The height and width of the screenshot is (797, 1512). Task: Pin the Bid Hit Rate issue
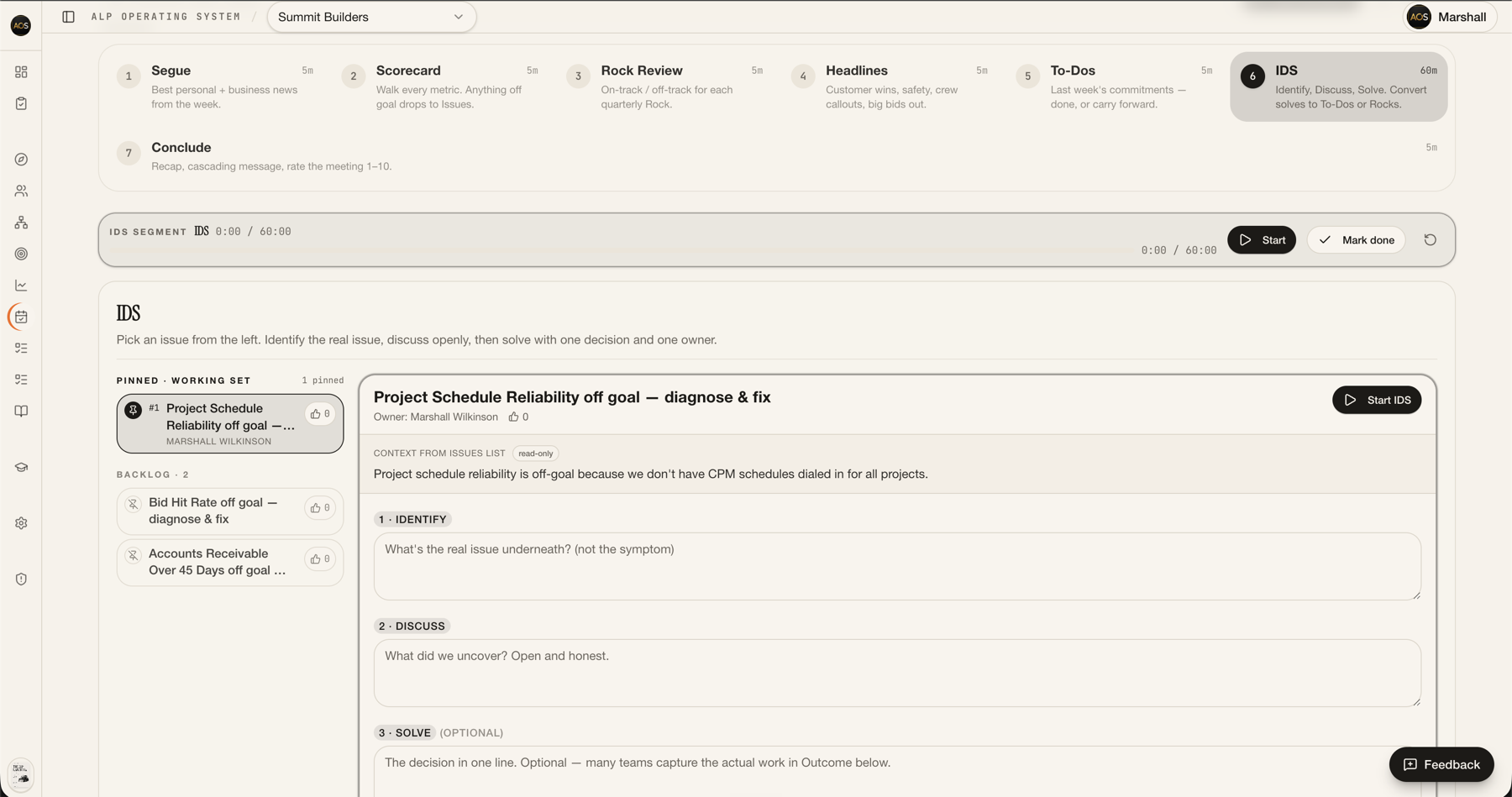tap(133, 504)
